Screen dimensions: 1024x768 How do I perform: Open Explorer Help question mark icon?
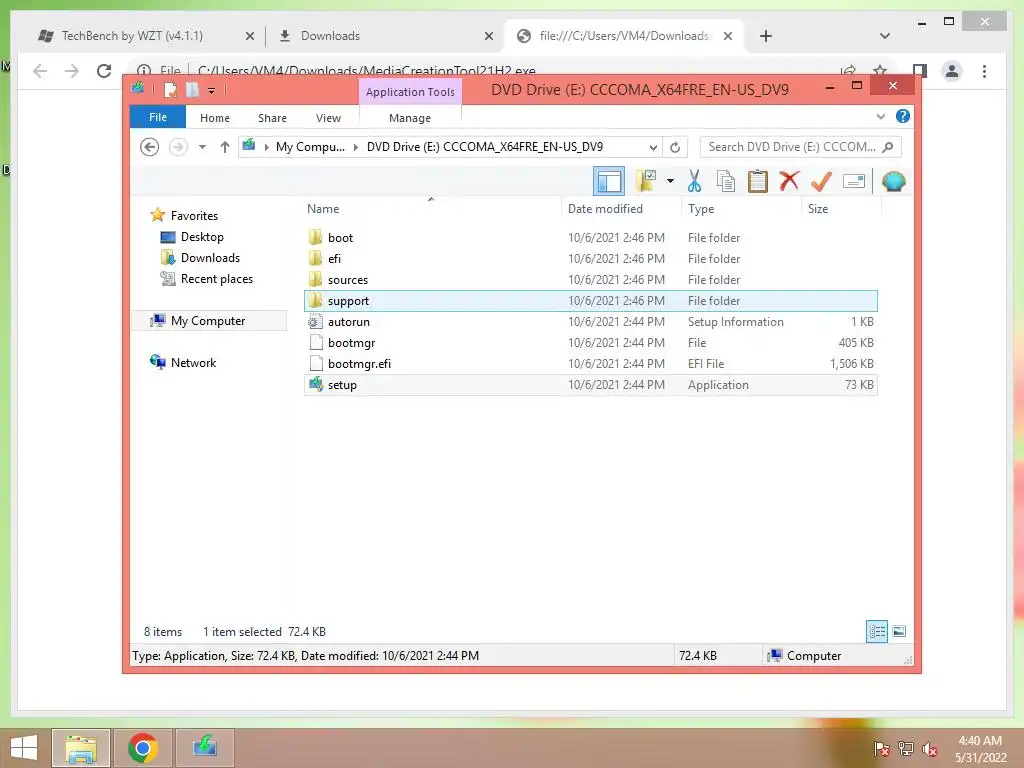(x=903, y=116)
